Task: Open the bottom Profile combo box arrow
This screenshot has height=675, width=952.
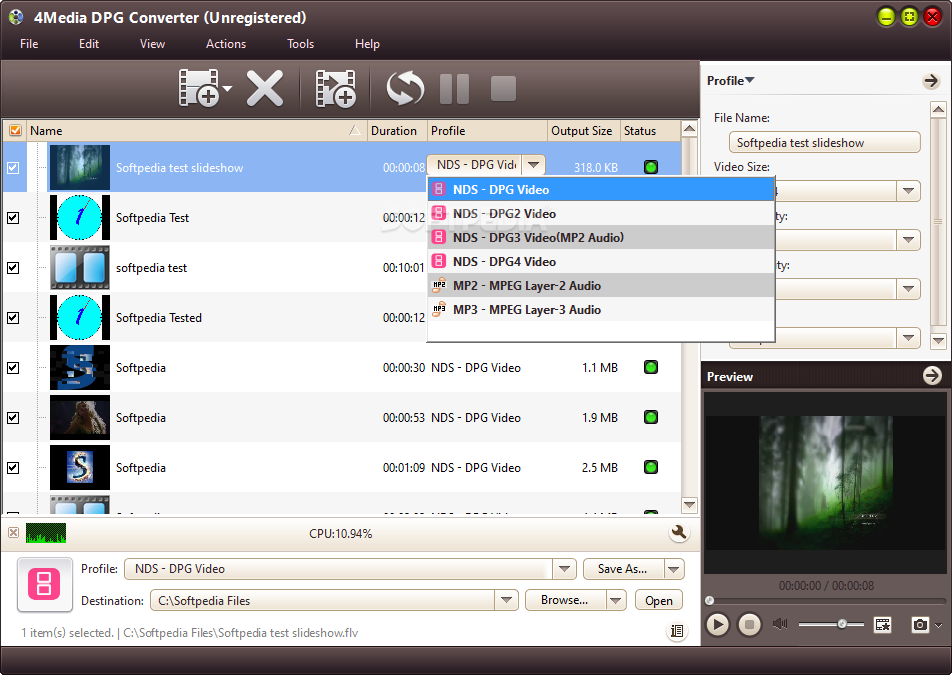Action: coord(564,569)
